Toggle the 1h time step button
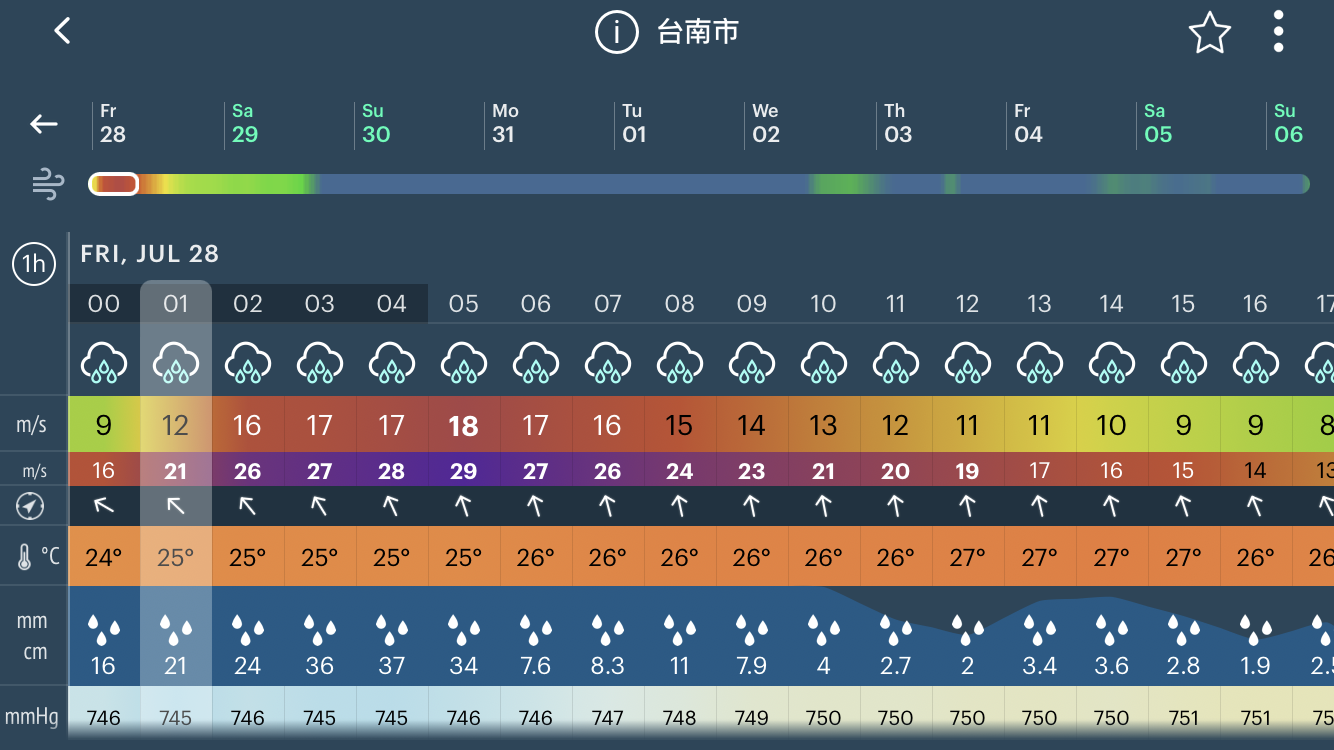 [x=34, y=264]
